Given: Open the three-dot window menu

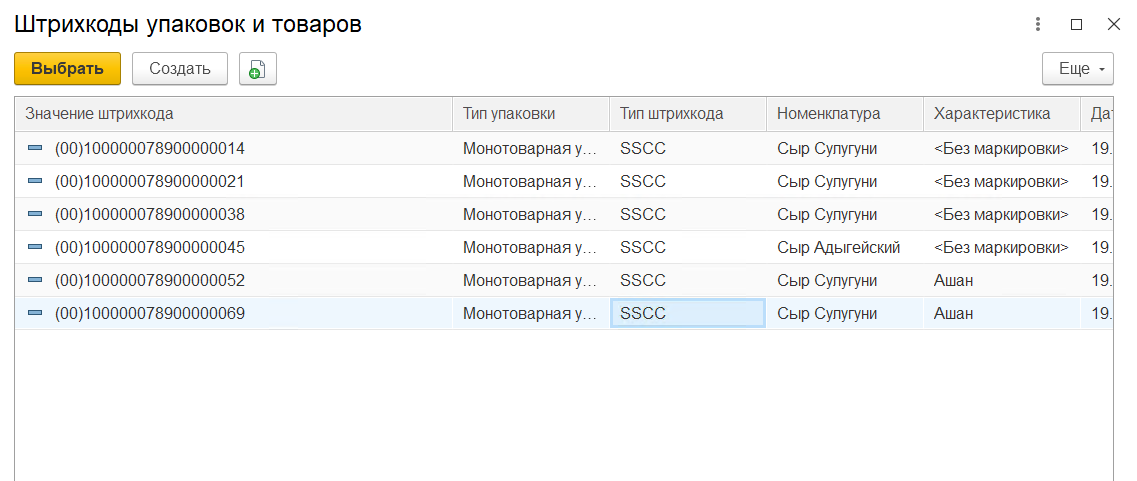Looking at the screenshot, I should [1039, 24].
